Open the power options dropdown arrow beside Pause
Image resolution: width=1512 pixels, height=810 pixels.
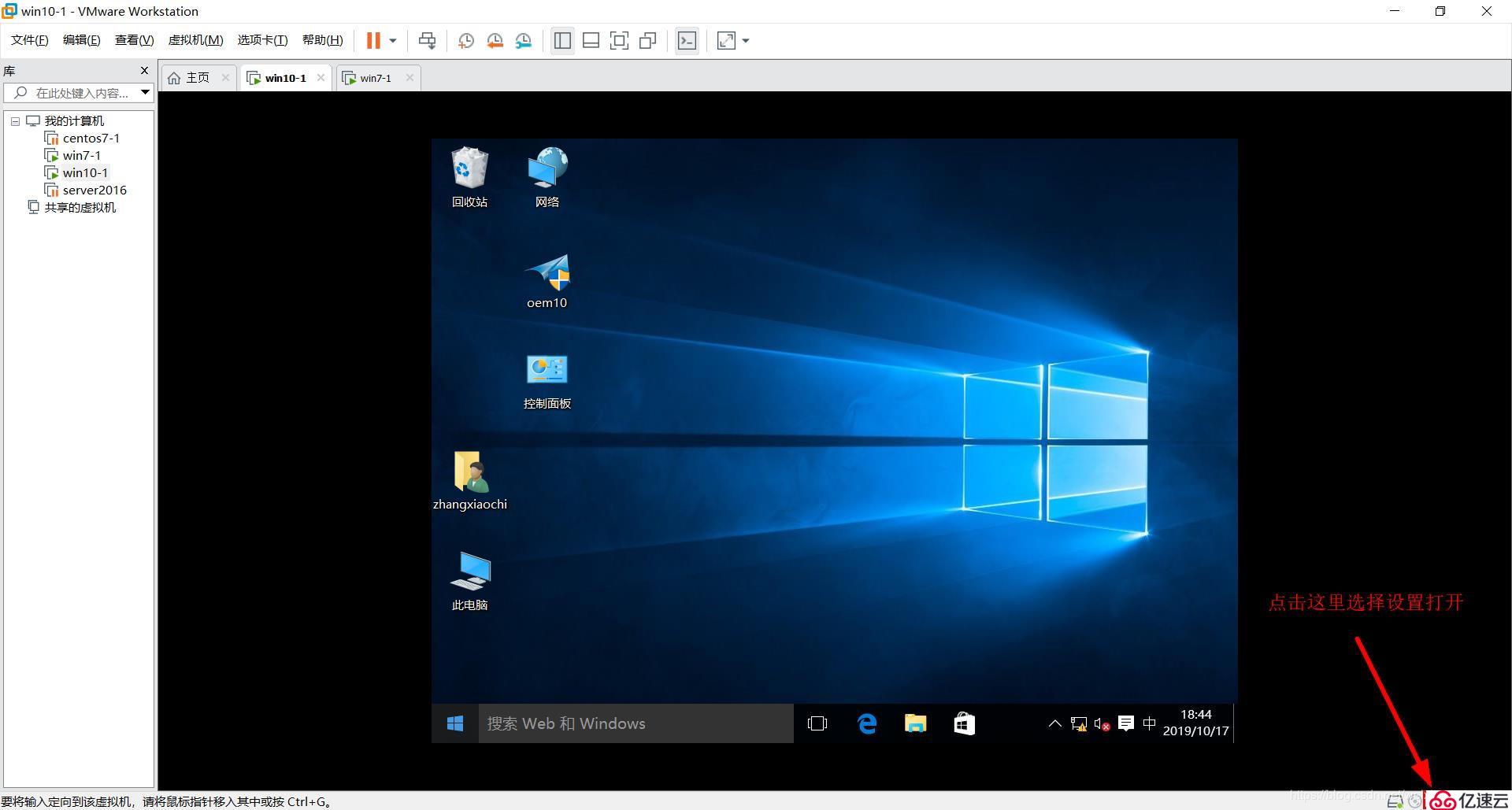[x=393, y=41]
